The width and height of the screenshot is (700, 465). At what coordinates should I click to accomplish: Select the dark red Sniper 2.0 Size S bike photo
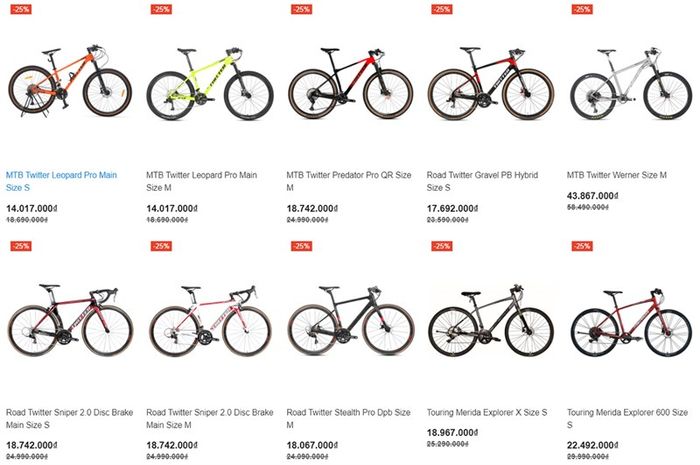pyautogui.click(x=70, y=321)
